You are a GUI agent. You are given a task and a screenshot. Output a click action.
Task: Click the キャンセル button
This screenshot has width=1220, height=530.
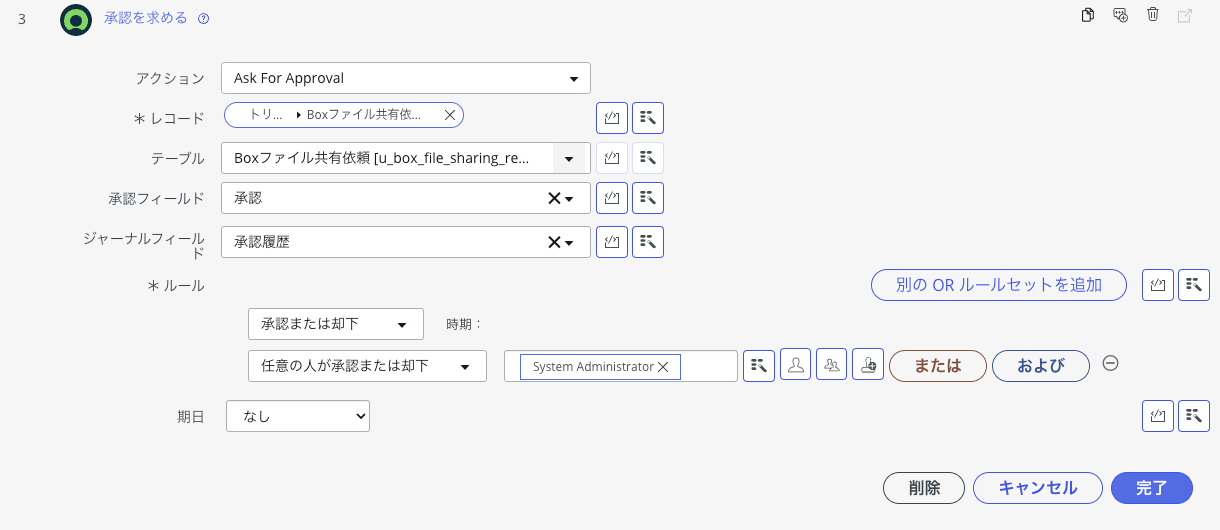1038,488
